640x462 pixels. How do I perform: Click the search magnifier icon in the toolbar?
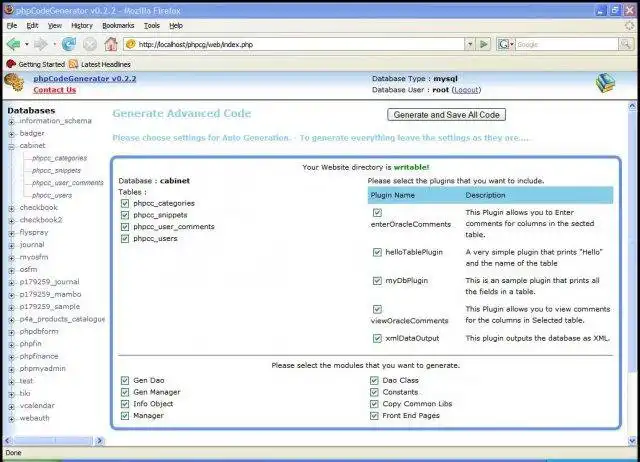[x=625, y=44]
